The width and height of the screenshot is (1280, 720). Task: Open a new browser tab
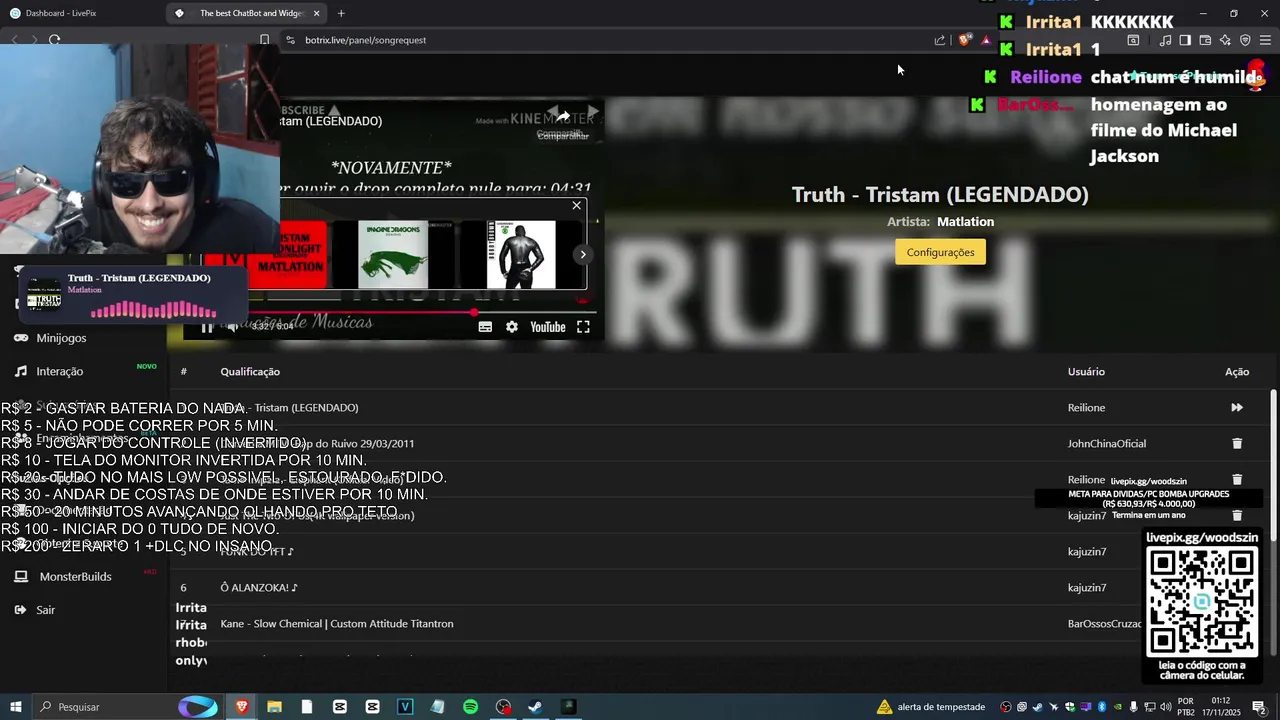coord(341,13)
